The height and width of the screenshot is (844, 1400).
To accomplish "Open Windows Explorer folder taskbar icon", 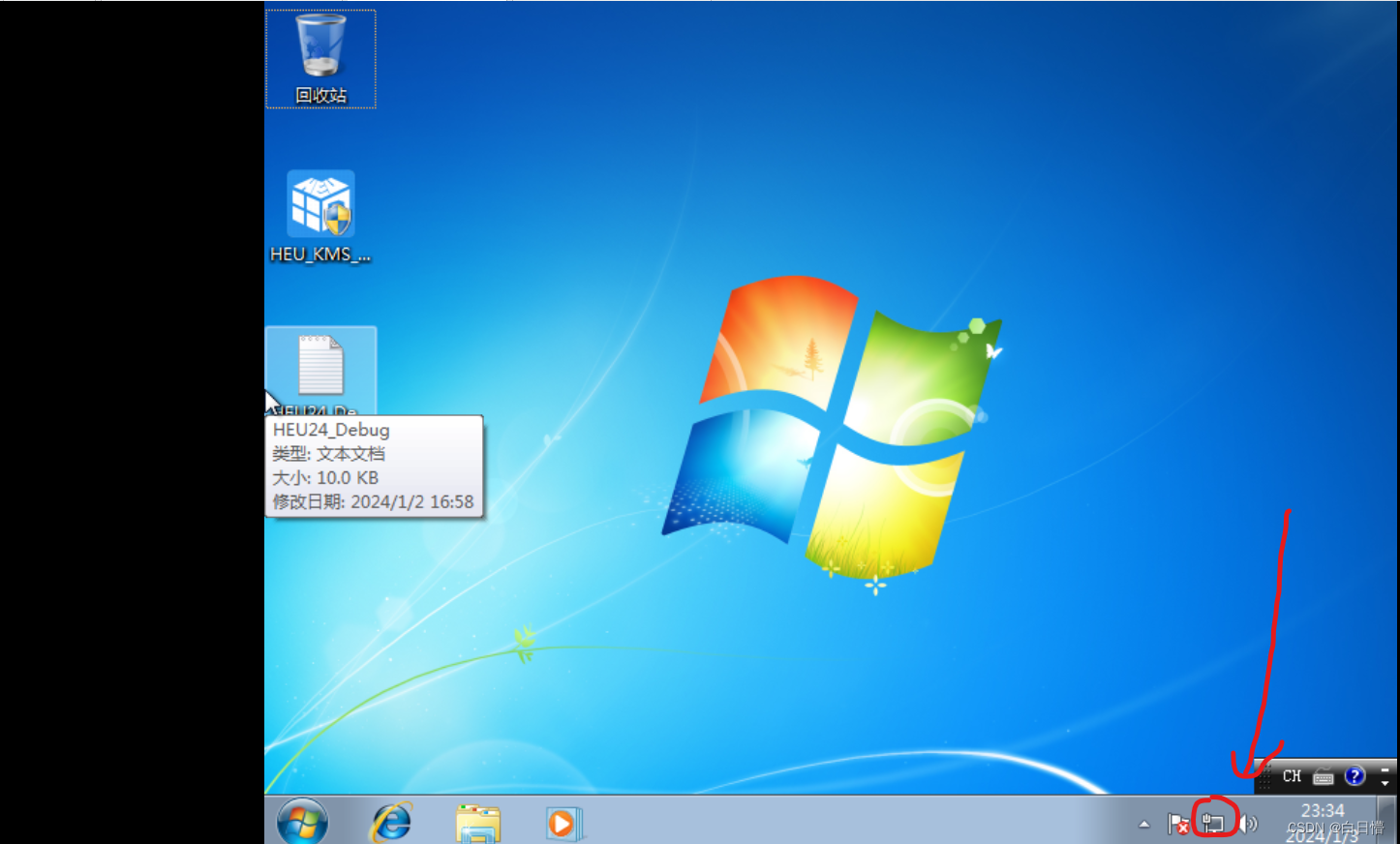I will pos(478,824).
